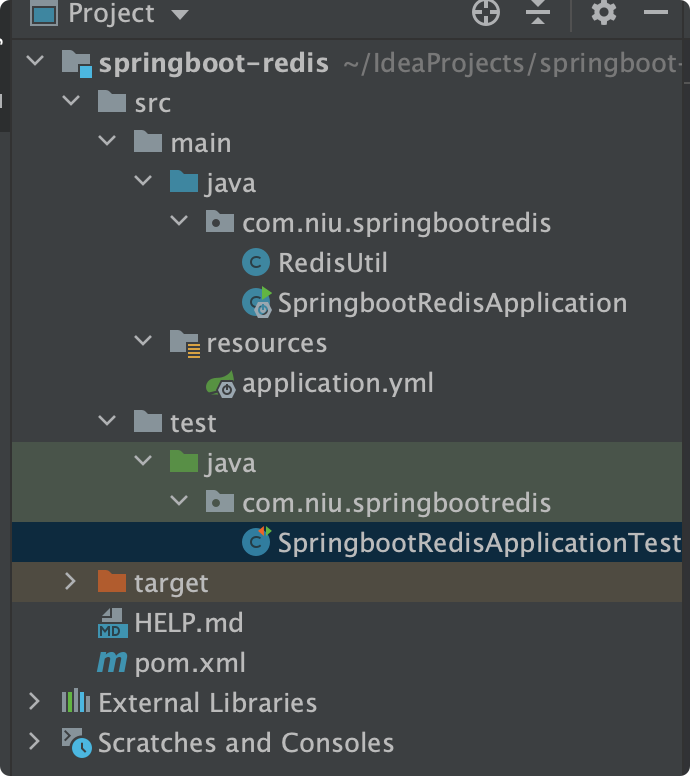The image size is (690, 776).
Task: Expand the target folder
Action: (70, 582)
